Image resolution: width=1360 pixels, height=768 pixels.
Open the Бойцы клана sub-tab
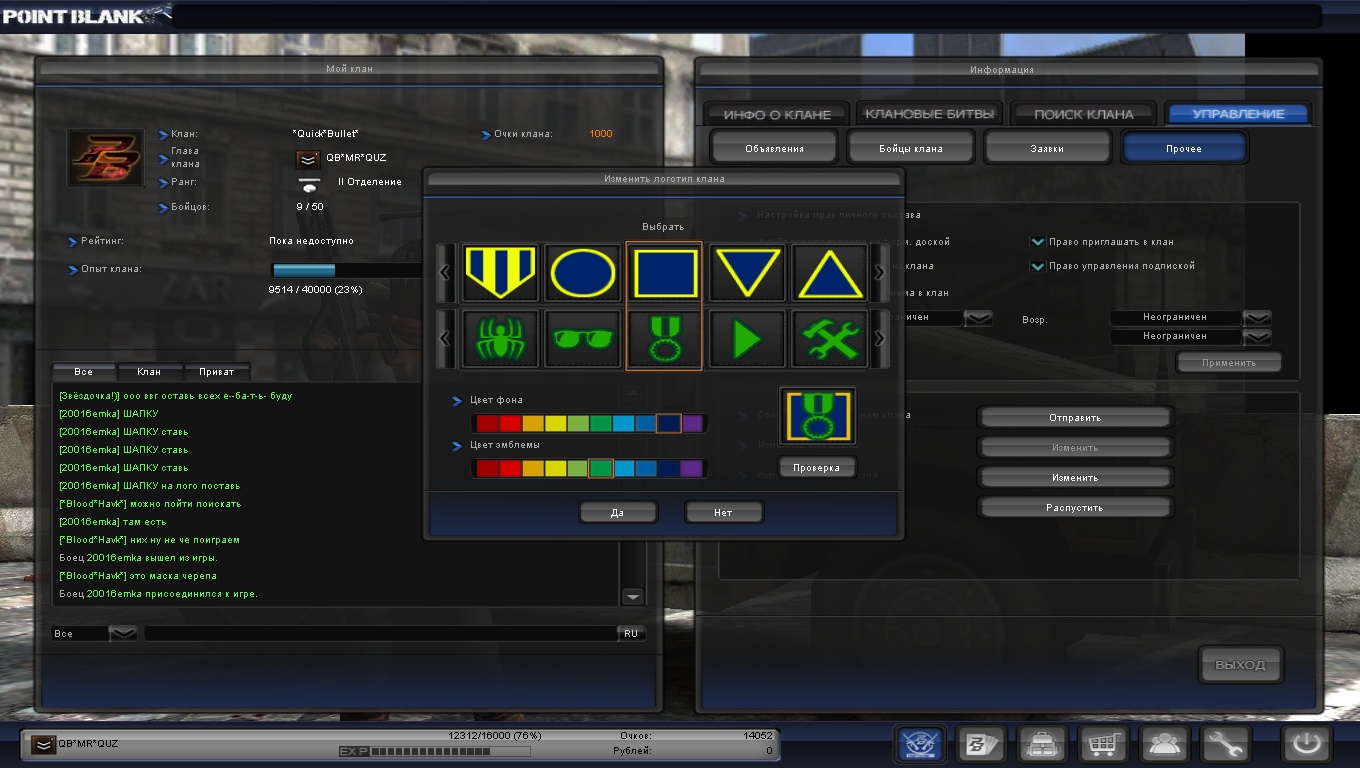point(911,148)
